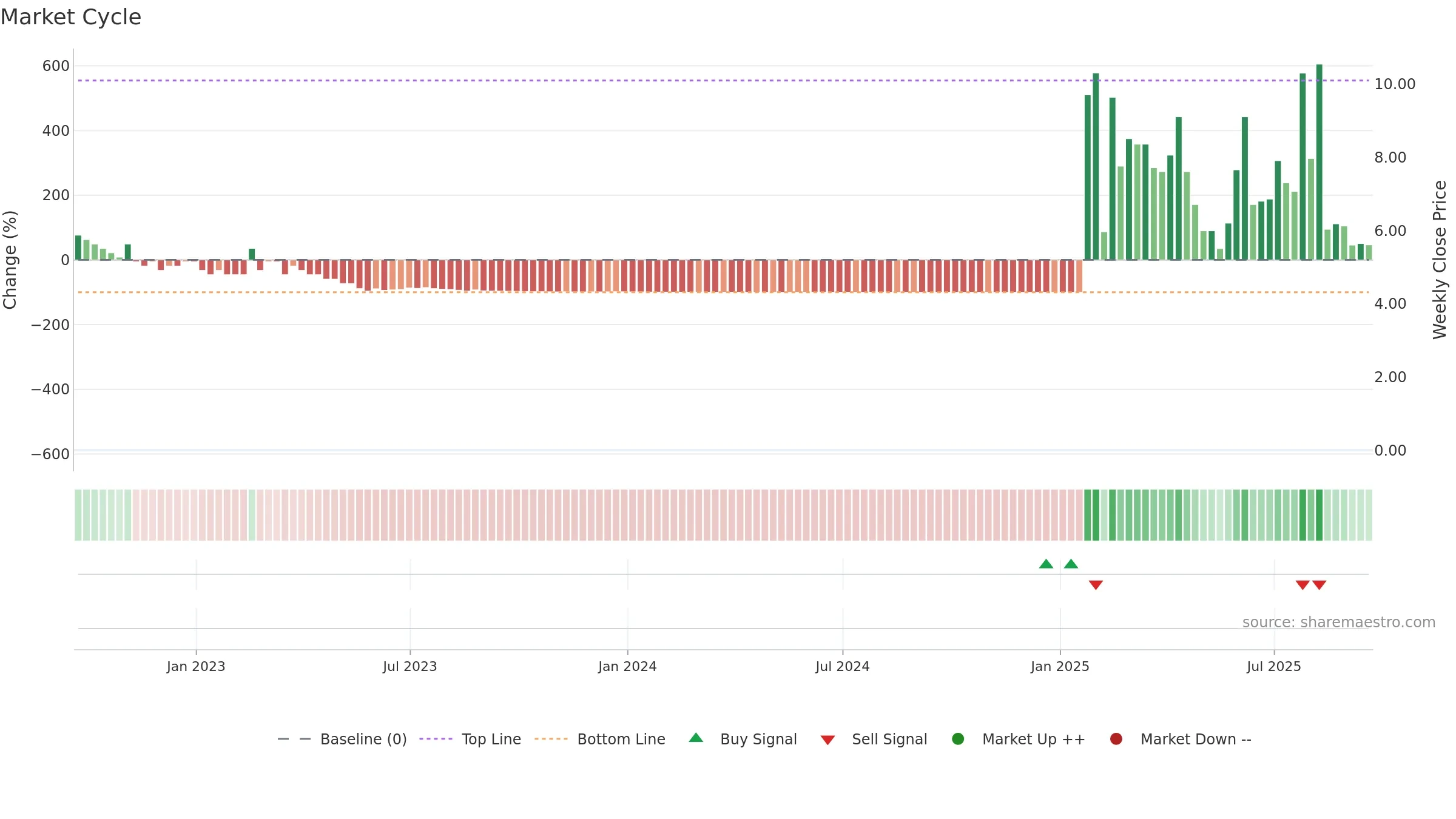The height and width of the screenshot is (819, 1456).
Task: Click the second buy signal triangle after Jan 2025
Action: tap(1071, 564)
